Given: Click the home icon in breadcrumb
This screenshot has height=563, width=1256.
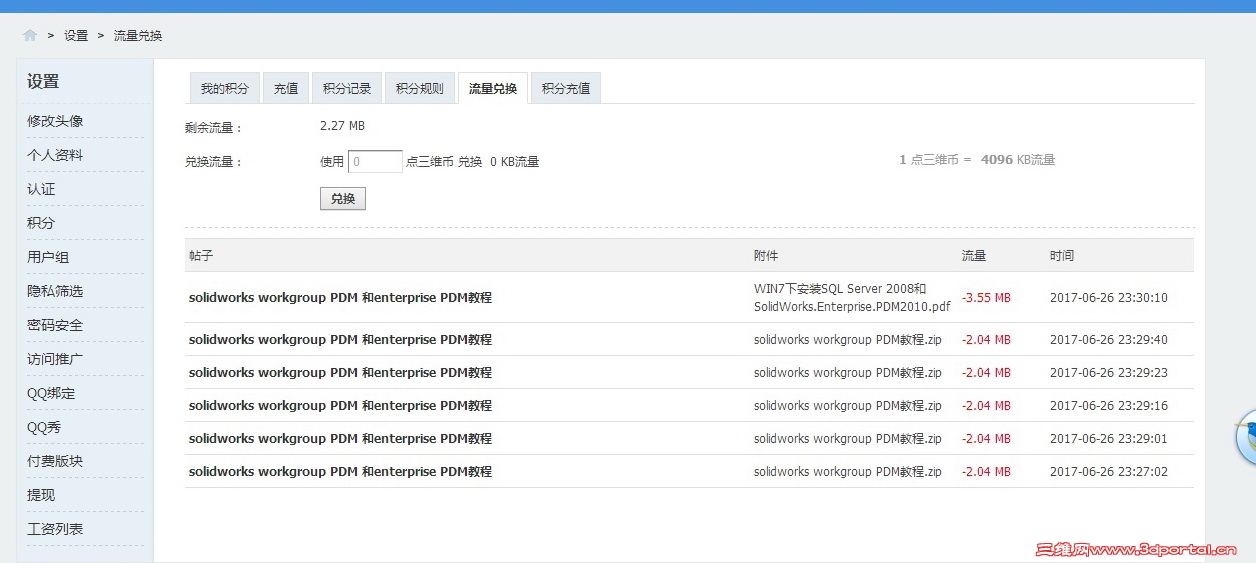Looking at the screenshot, I should pos(30,35).
